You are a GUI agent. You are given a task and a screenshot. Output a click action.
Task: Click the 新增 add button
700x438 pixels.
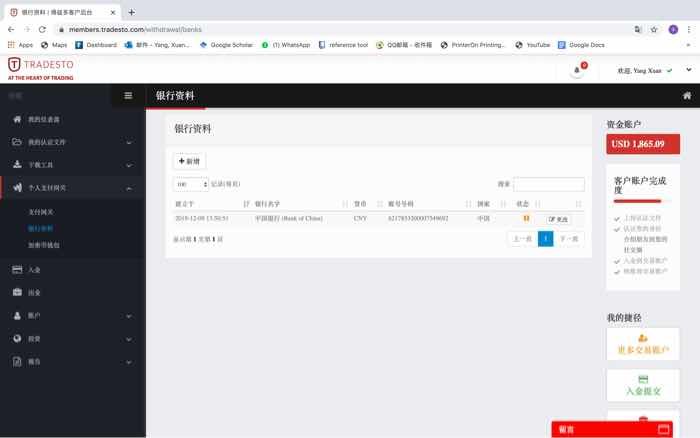(189, 161)
